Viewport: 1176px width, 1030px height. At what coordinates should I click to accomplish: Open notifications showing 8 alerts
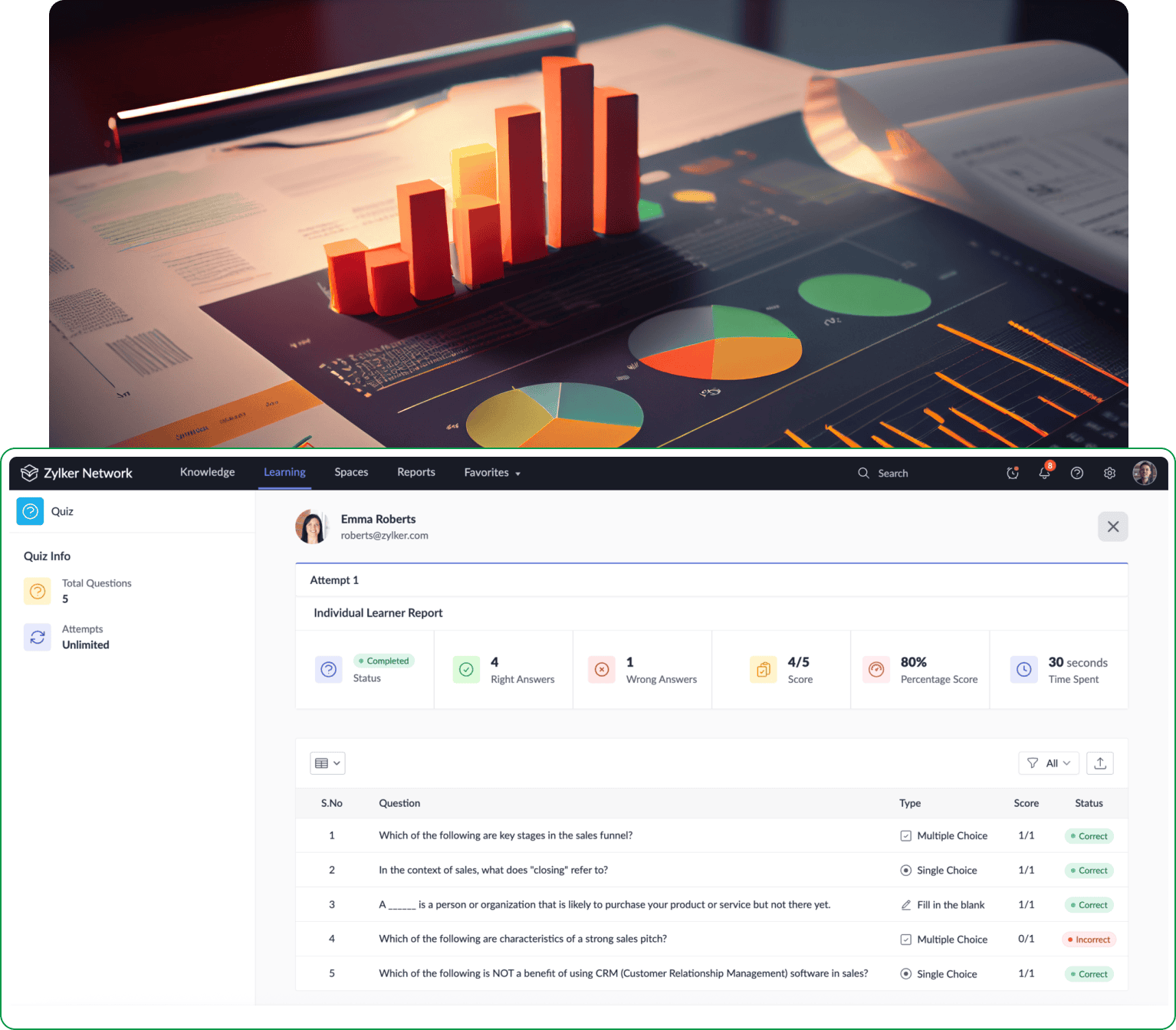1044,473
